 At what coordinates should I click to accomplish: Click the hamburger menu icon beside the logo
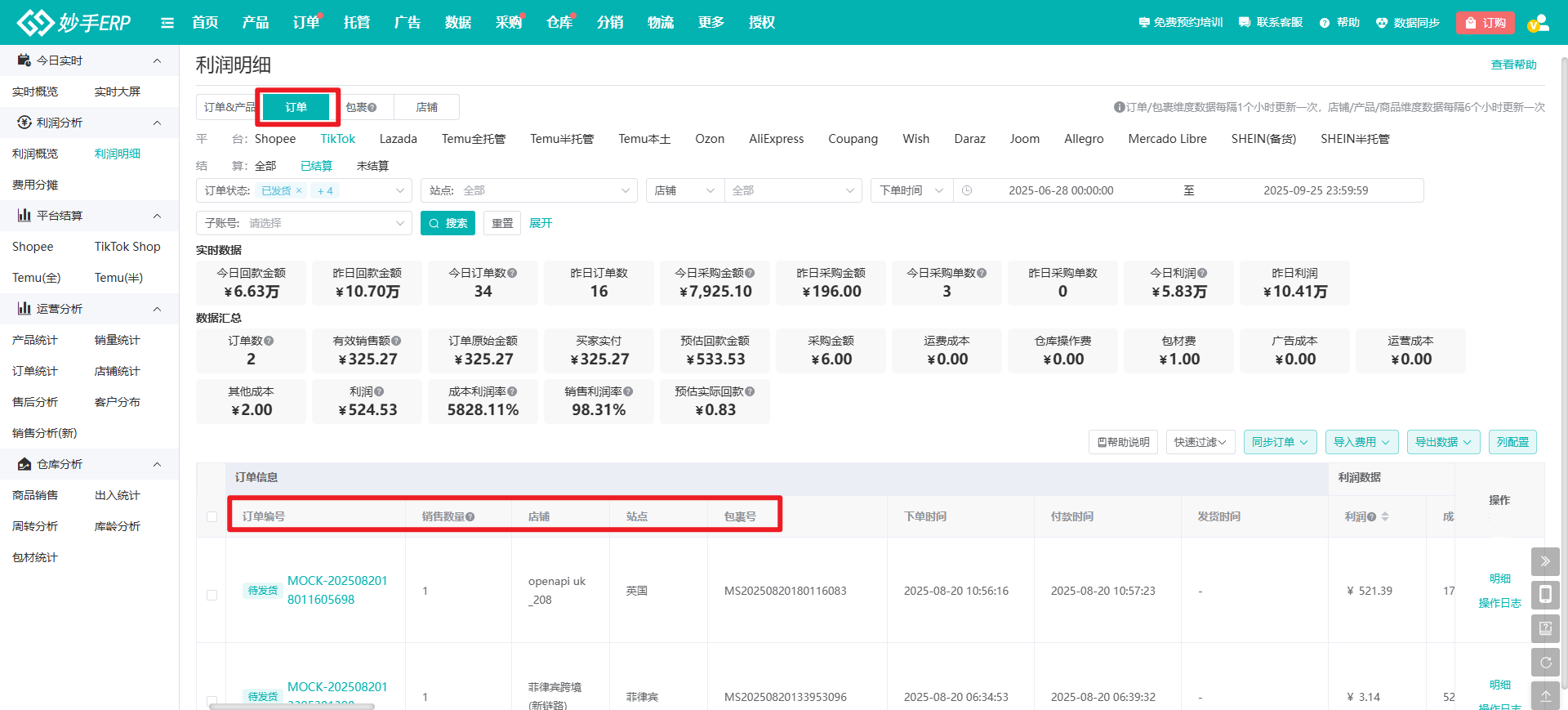click(x=167, y=23)
